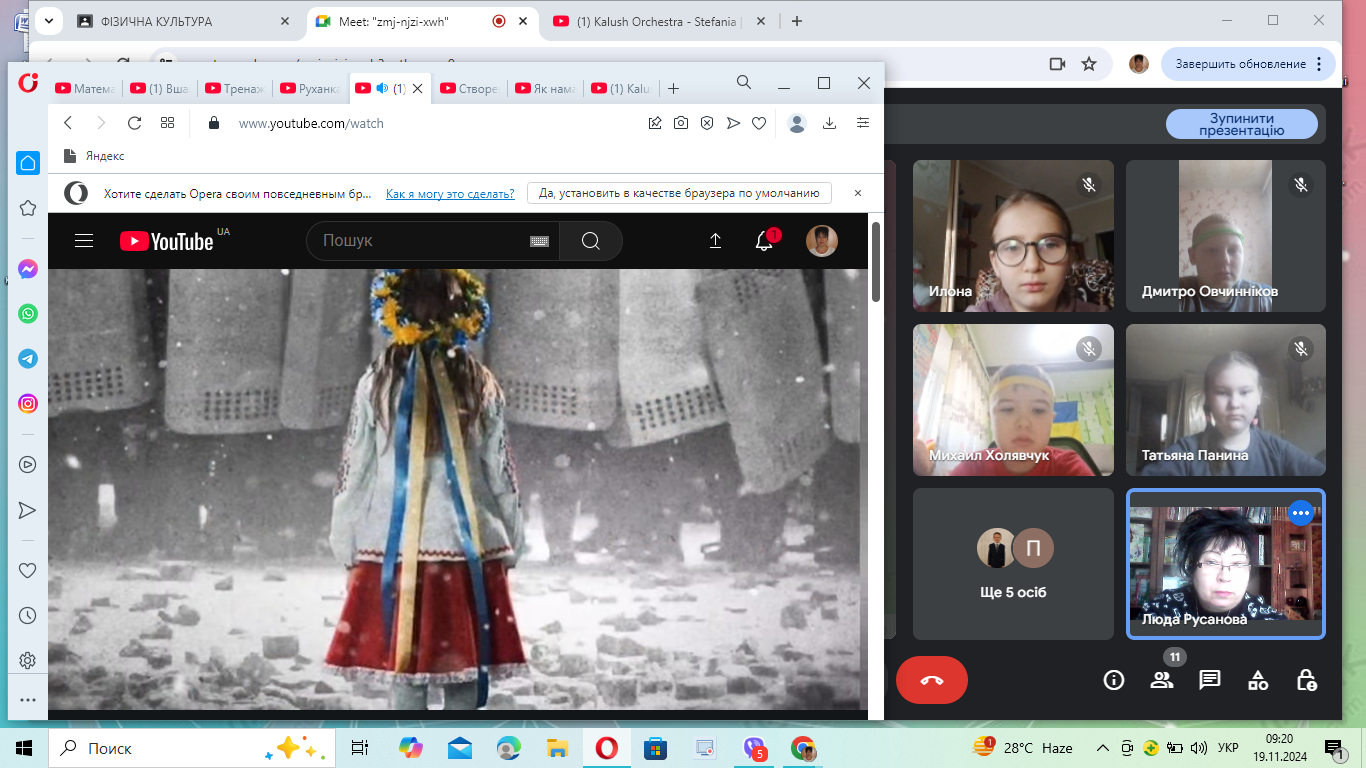Leave the call with the red hang-up button
The height and width of the screenshot is (768, 1366).
[x=932, y=680]
